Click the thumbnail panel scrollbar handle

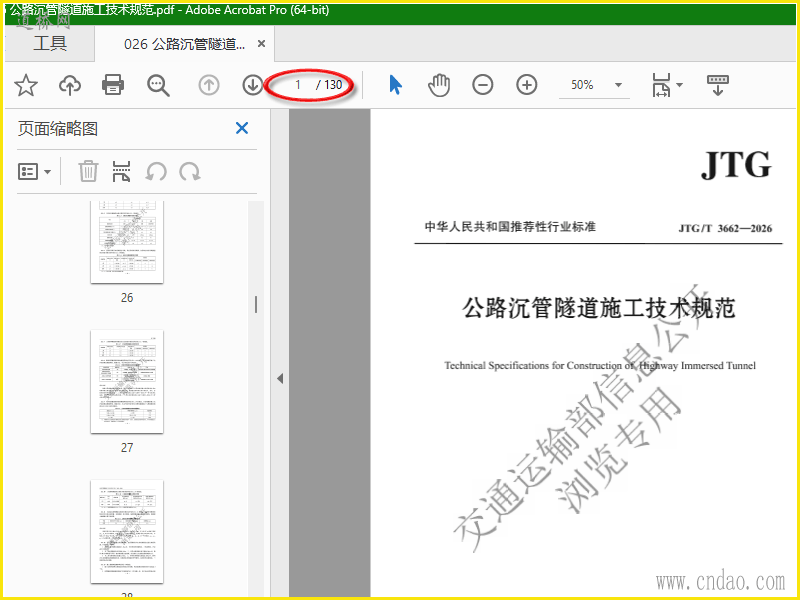[x=256, y=305]
